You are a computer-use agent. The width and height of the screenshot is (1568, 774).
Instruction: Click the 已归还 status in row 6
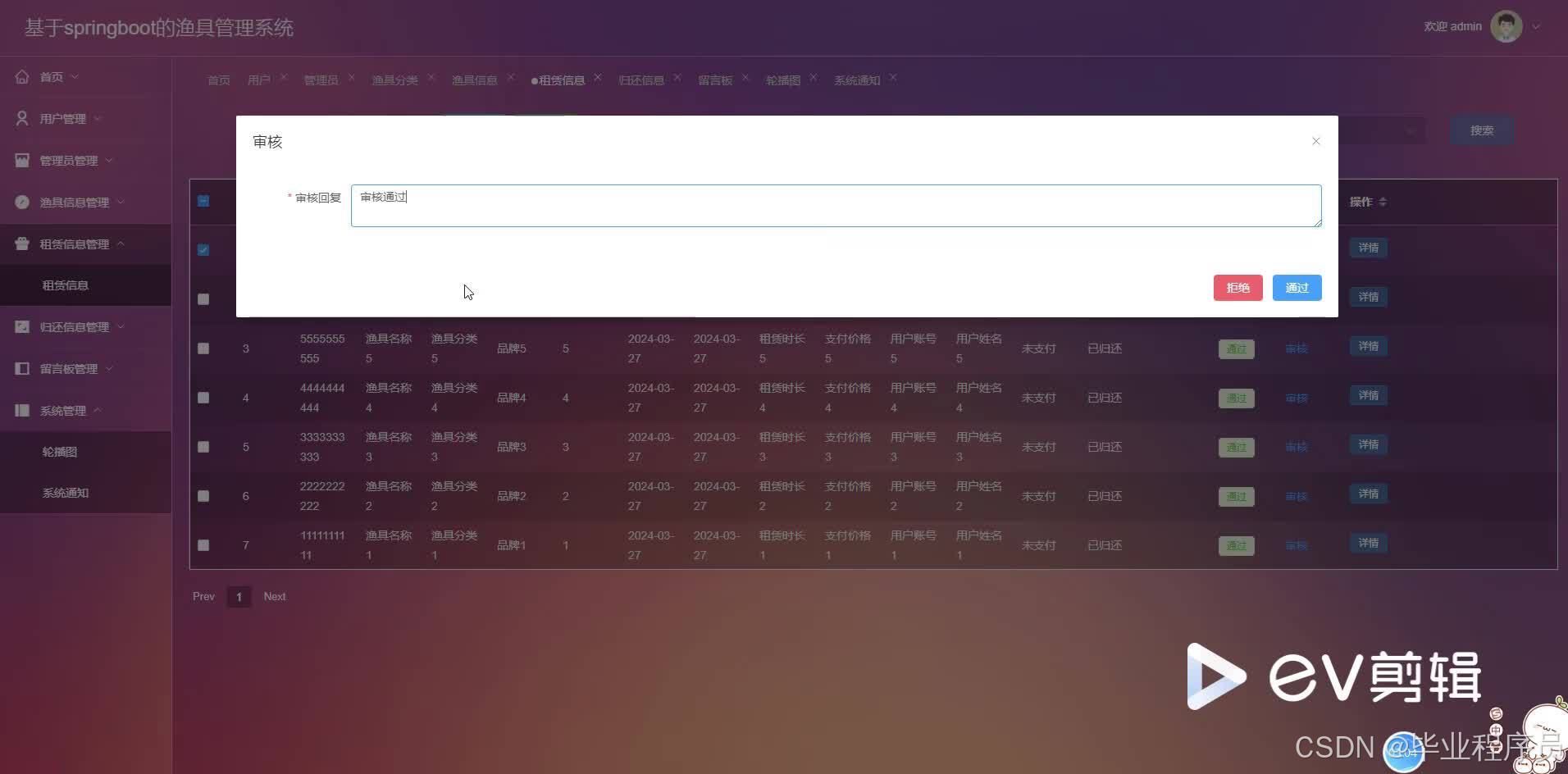(x=1105, y=496)
